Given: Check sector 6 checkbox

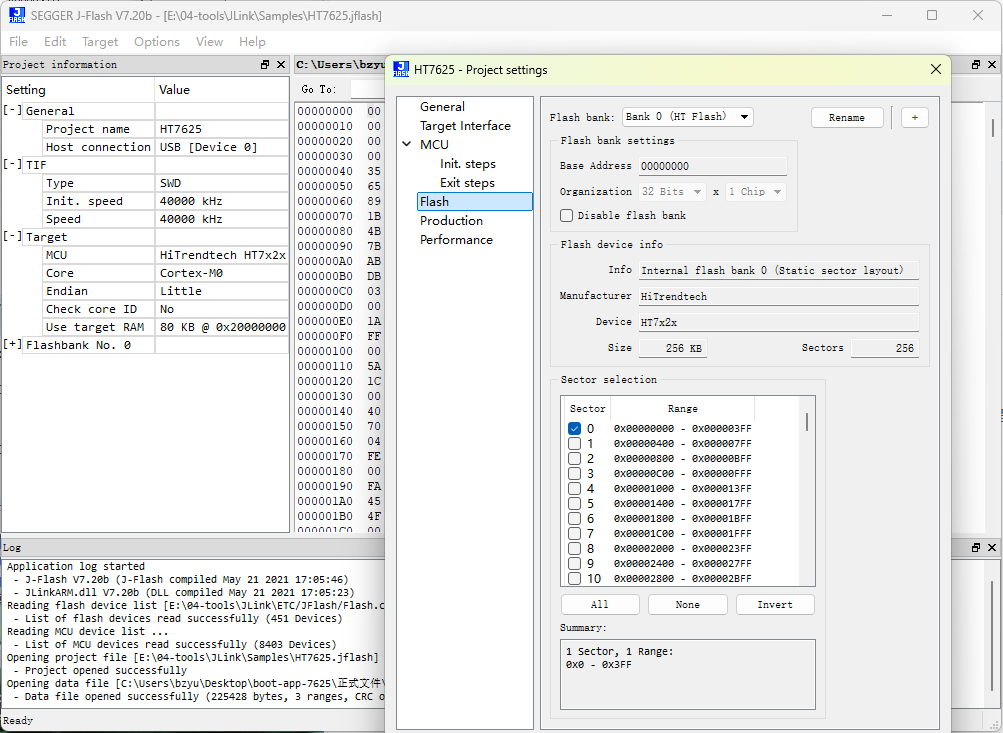Looking at the screenshot, I should click(574, 519).
